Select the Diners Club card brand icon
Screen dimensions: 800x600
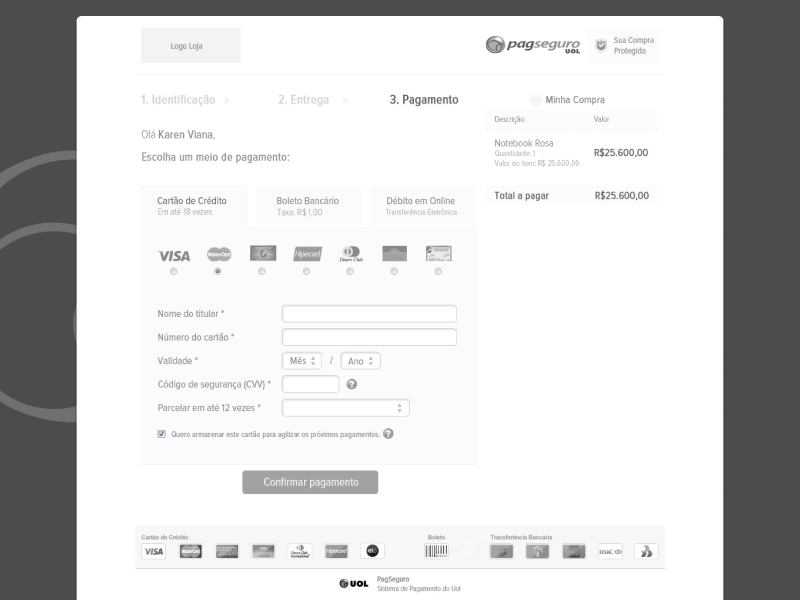tap(349, 255)
